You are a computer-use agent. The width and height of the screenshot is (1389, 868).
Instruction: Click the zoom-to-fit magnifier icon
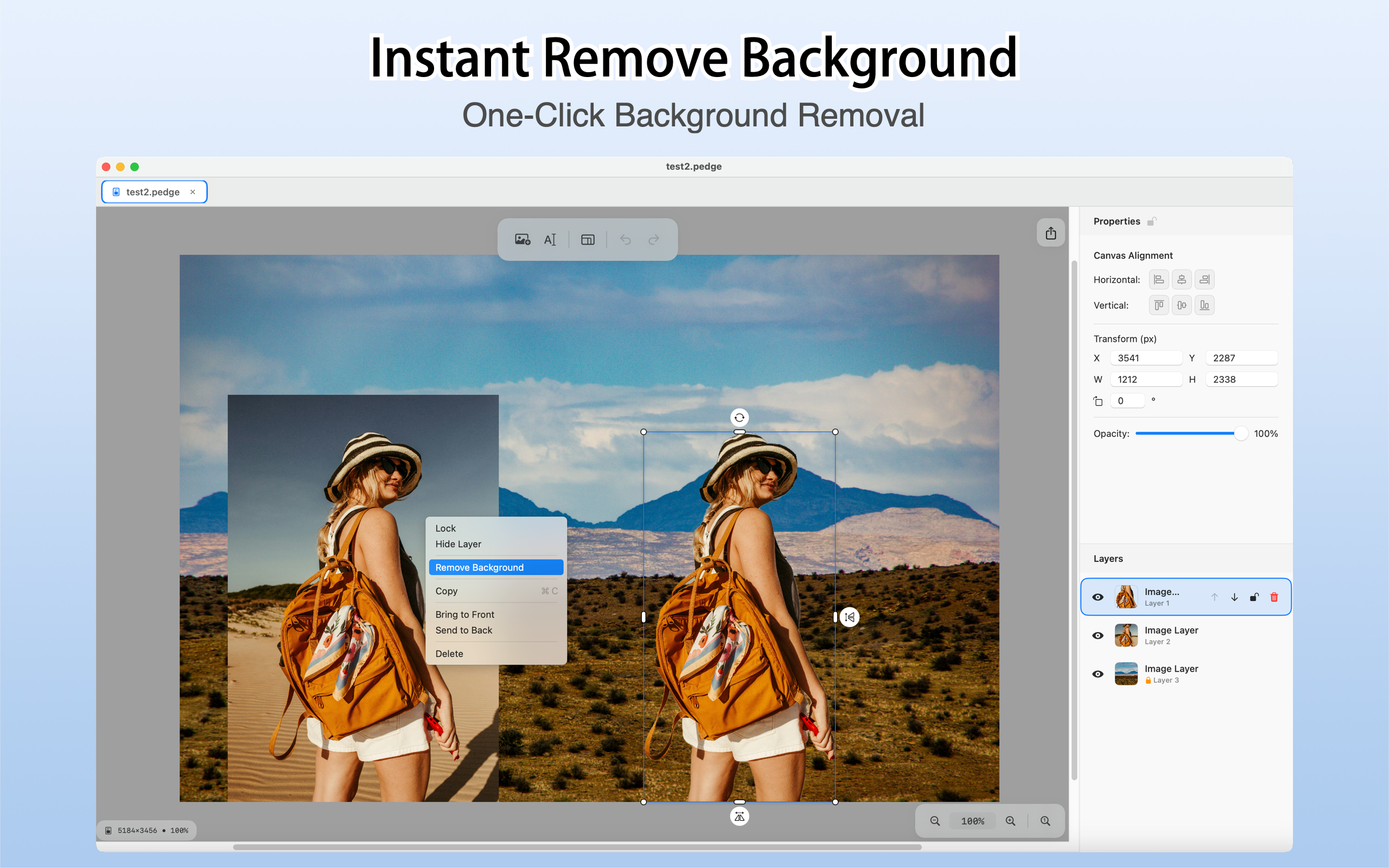1045,821
